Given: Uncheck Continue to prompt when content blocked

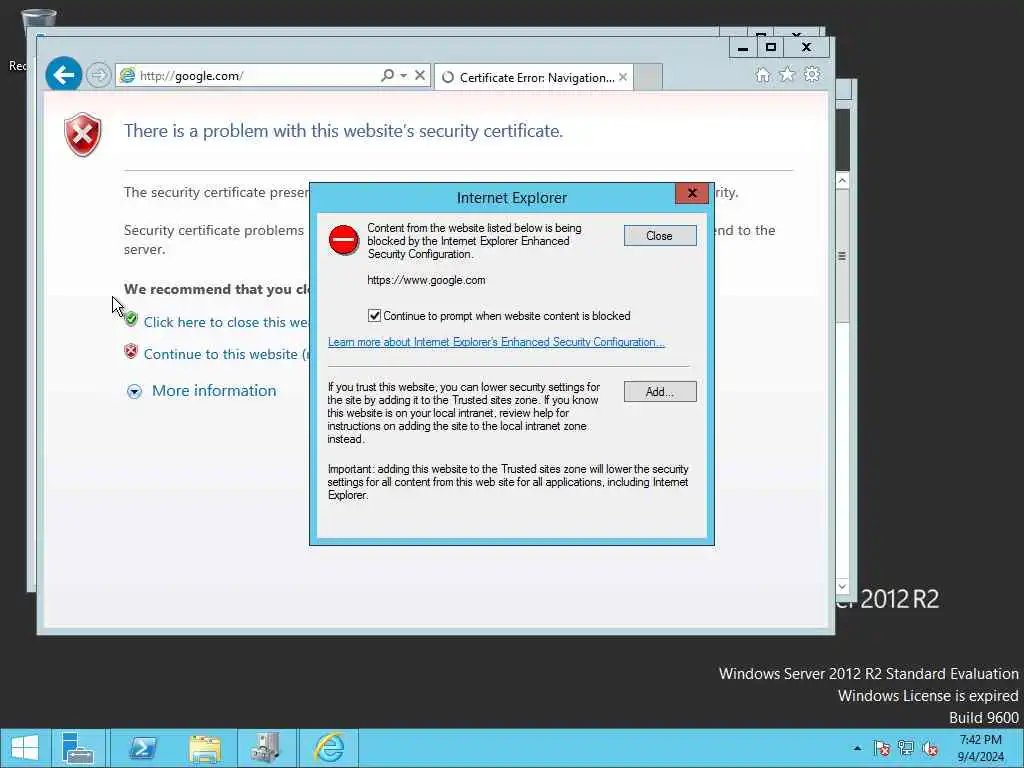Looking at the screenshot, I should 374,316.
